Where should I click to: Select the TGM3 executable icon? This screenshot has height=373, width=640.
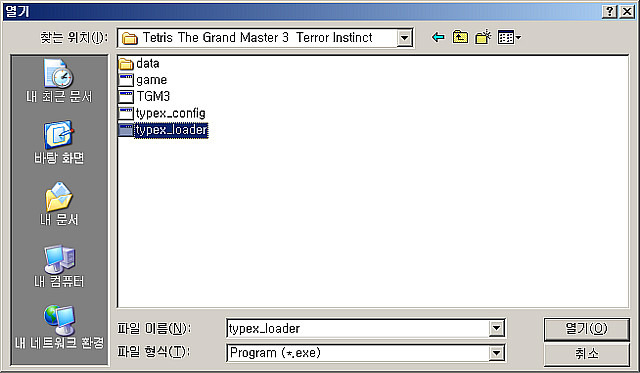coord(126,97)
